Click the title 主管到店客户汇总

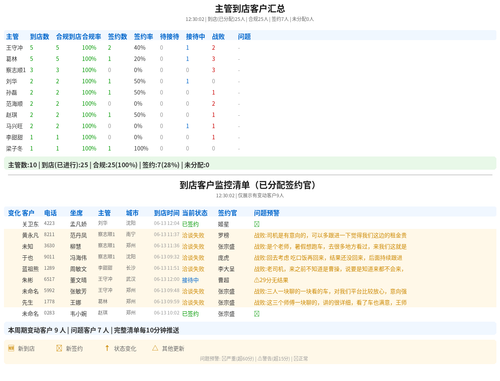tap(250, 8)
